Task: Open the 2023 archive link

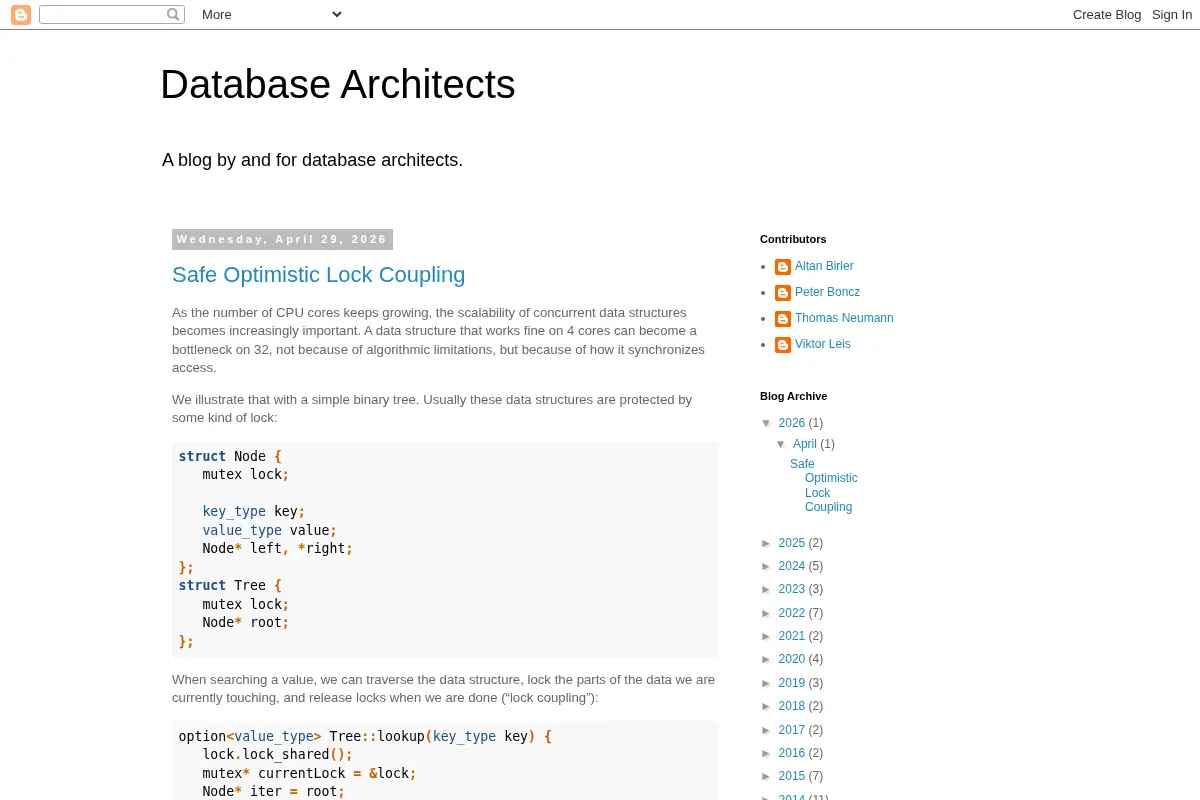Action: [792, 589]
